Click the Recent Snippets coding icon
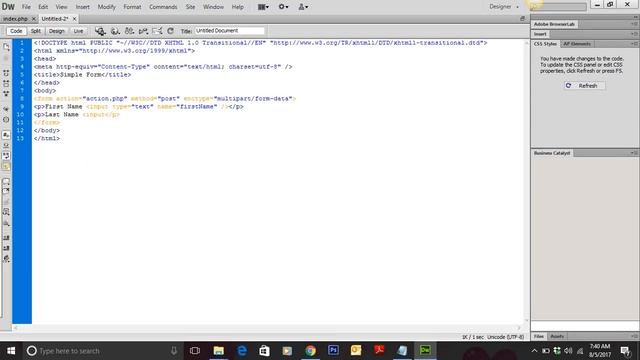The height and width of the screenshot is (360, 640). 6,211
